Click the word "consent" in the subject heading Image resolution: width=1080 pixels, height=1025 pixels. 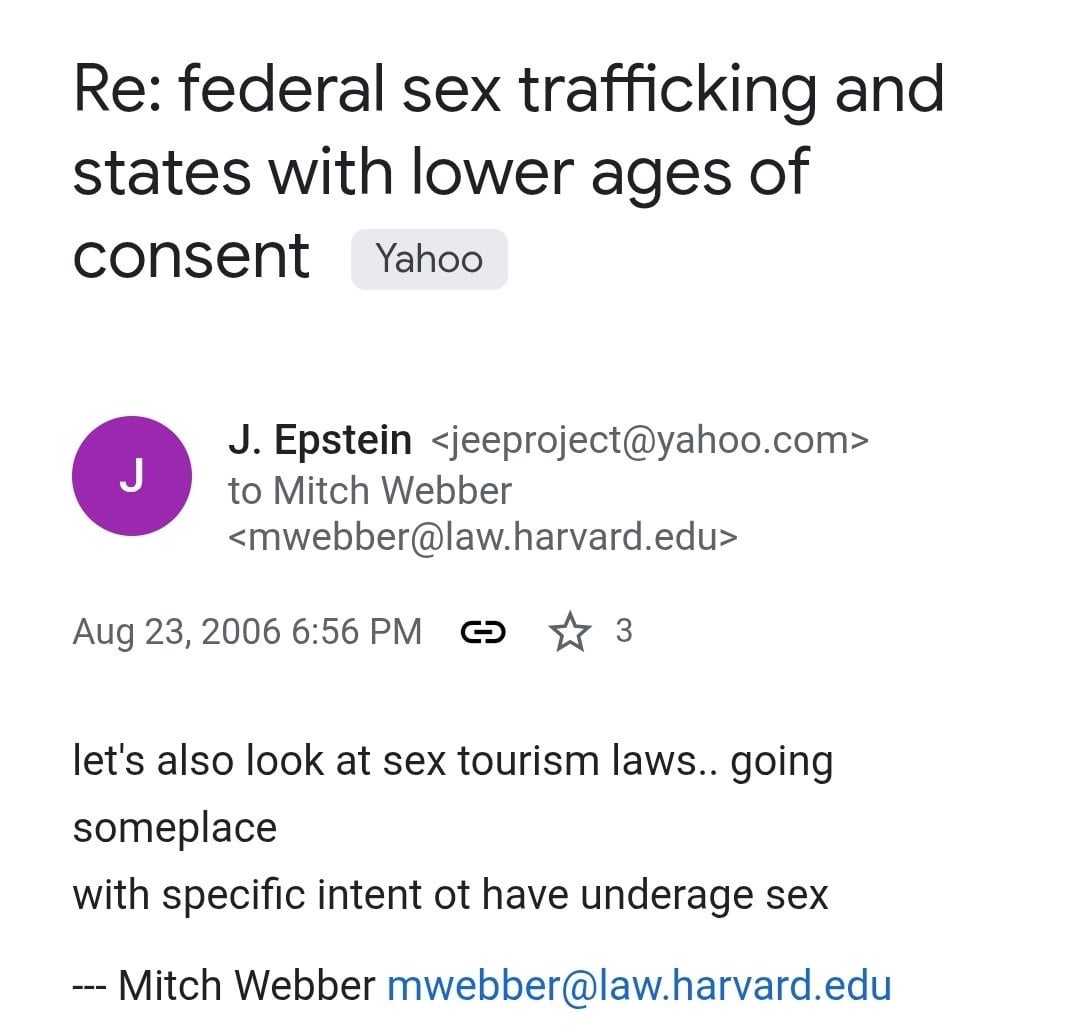[191, 255]
